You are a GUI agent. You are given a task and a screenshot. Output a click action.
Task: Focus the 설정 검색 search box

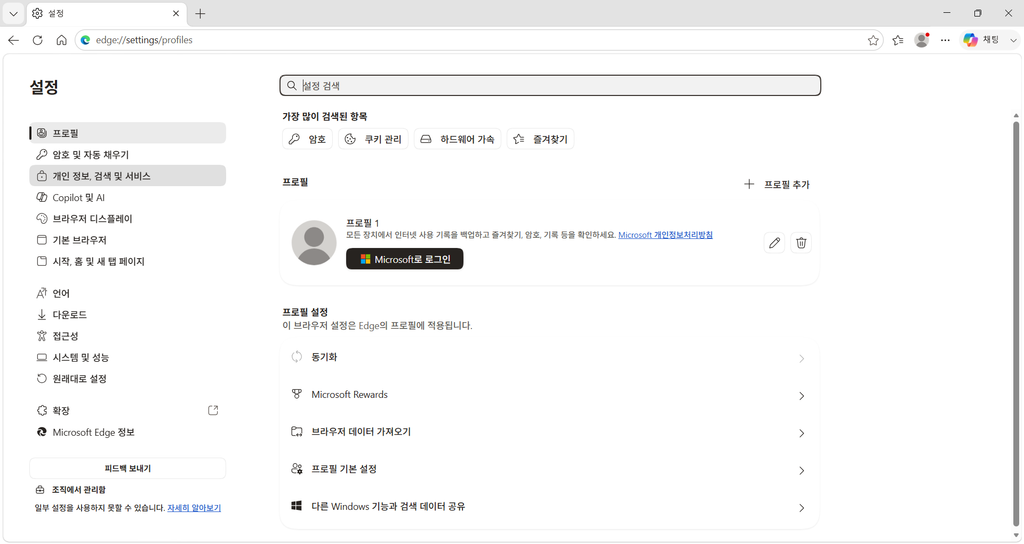click(550, 86)
